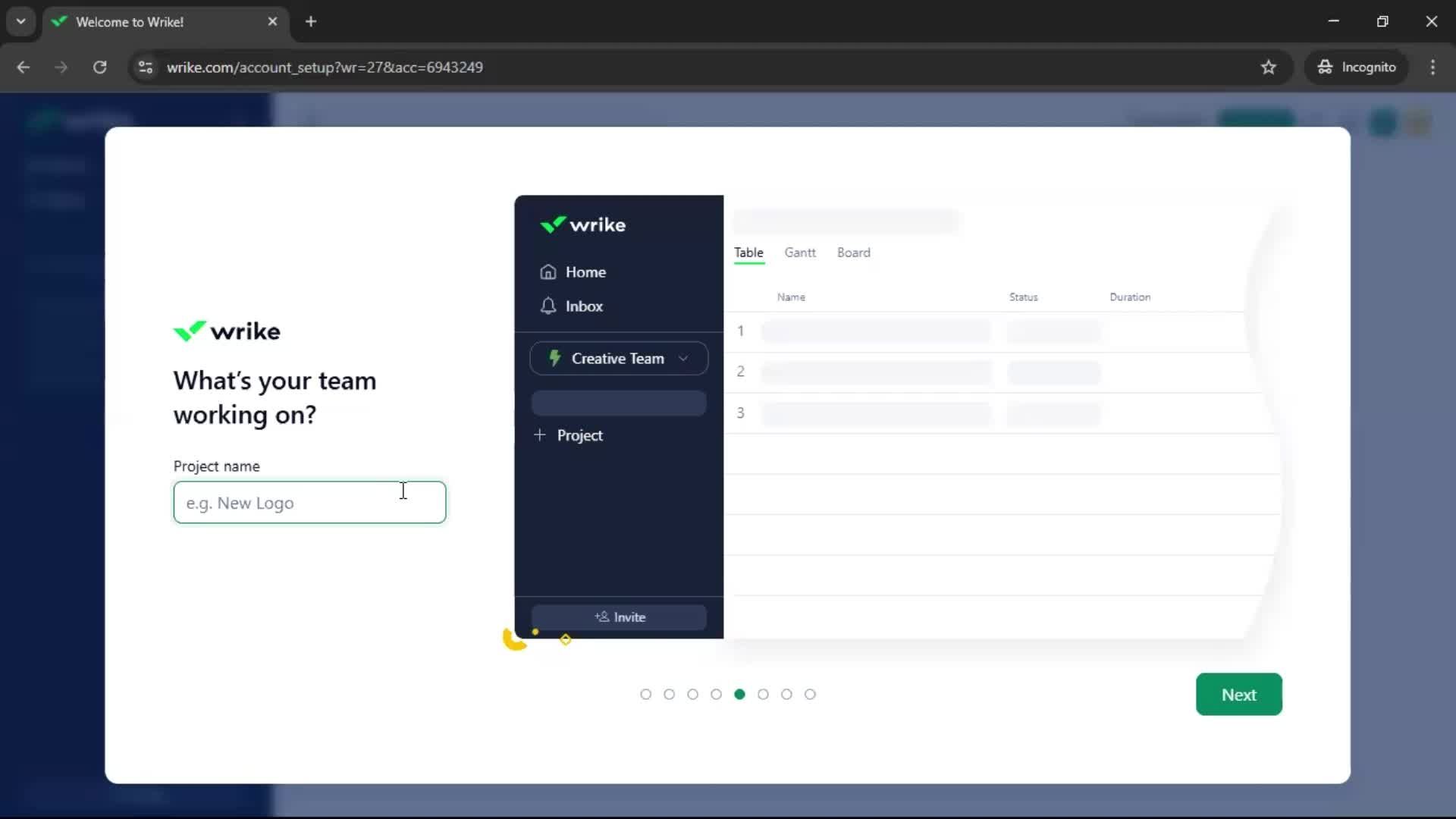Viewport: 1456px width, 819px height.
Task: Click row number 1 in the table
Action: pyautogui.click(x=740, y=331)
